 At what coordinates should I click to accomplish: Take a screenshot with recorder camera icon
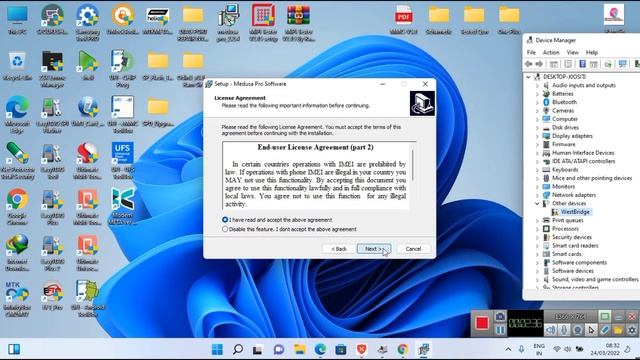point(500,317)
